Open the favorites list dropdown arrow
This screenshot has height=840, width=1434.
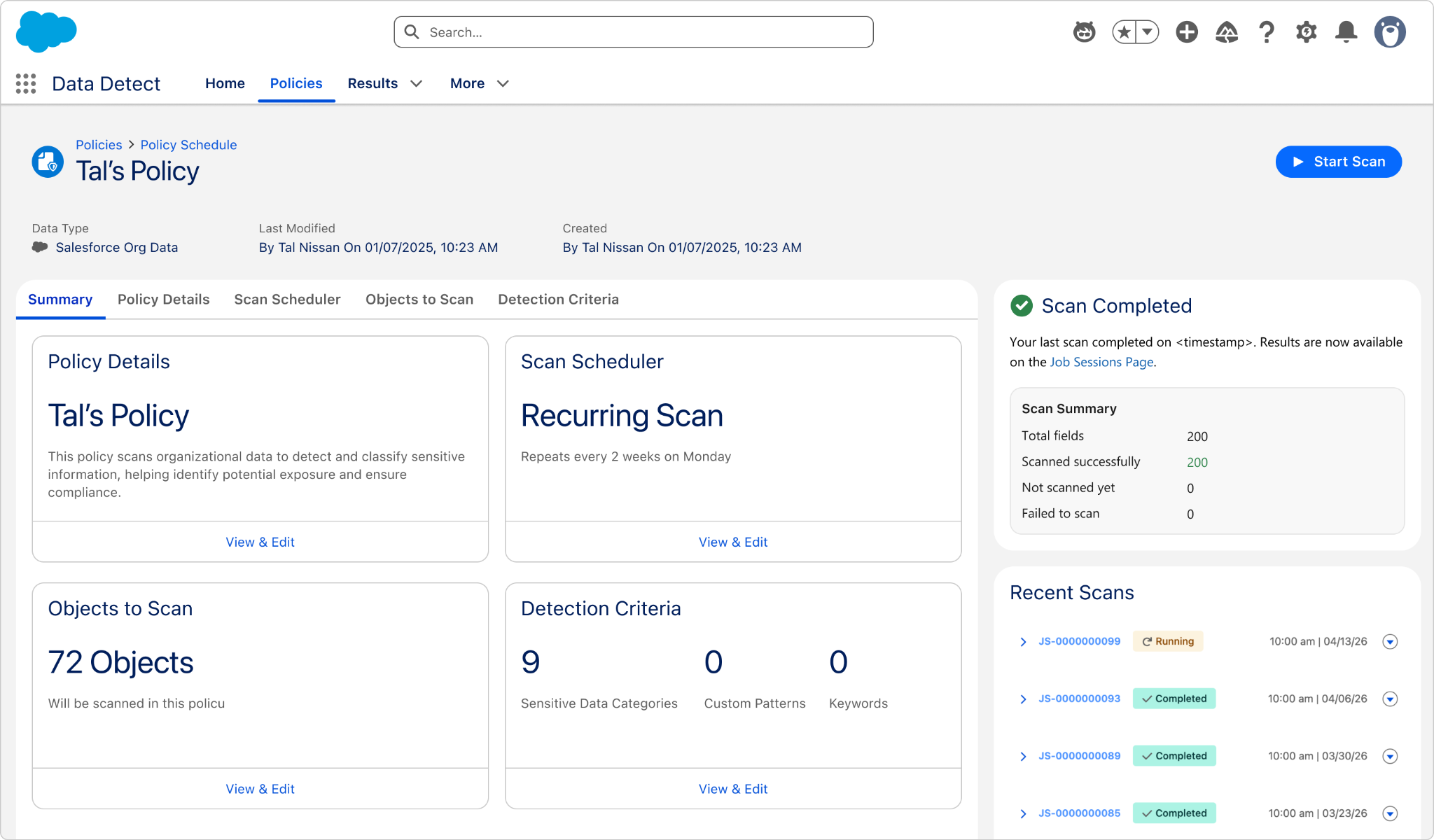click(1147, 31)
